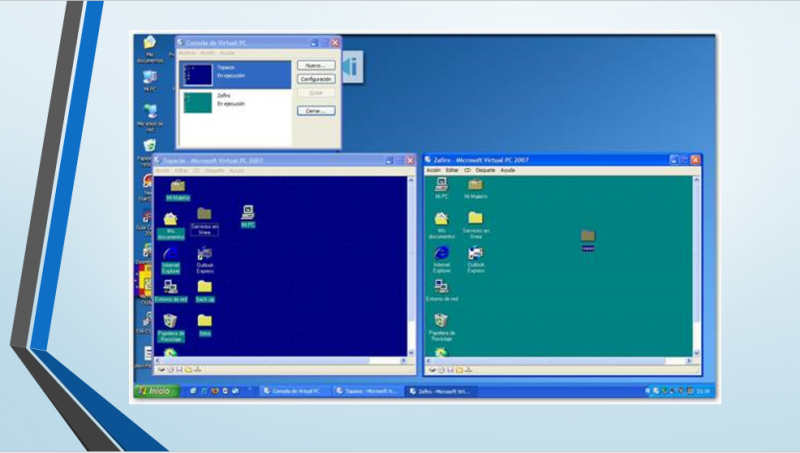Click Papelera de Reciclaje in Topacio desktop
This screenshot has height=453, width=800.
click(x=170, y=328)
